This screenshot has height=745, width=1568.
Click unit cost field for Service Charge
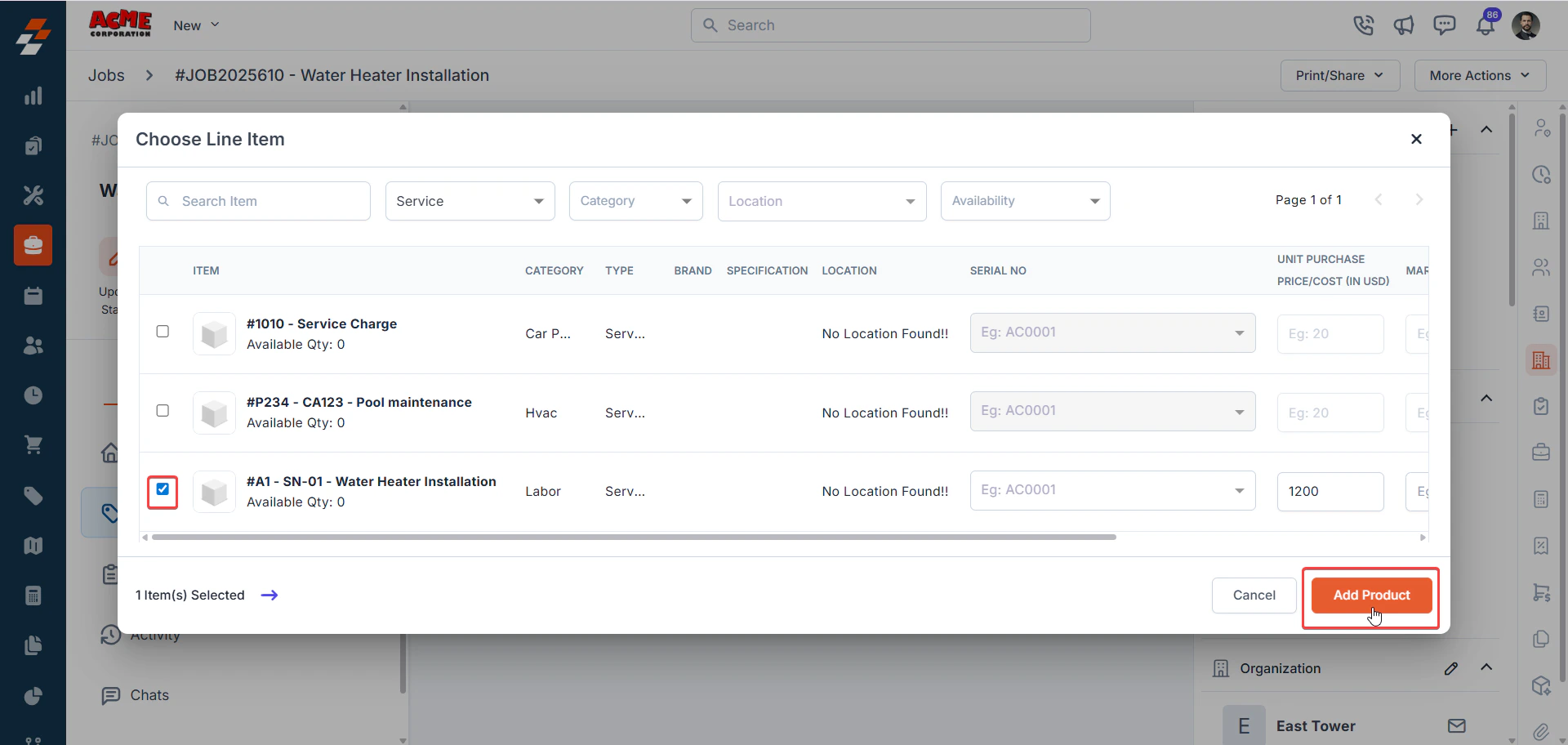[1330, 334]
